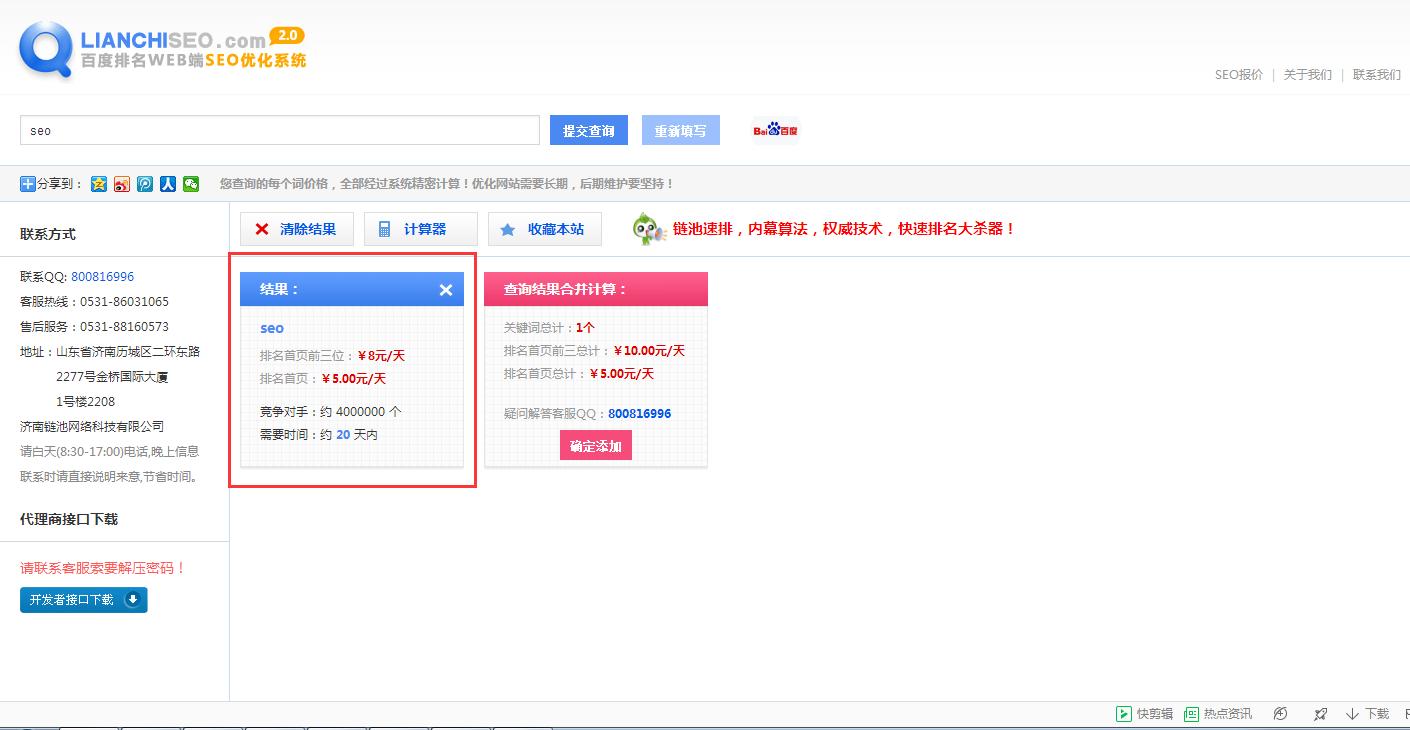Share to QZone using its star icon
This screenshot has height=730, width=1410.
pos(99,184)
